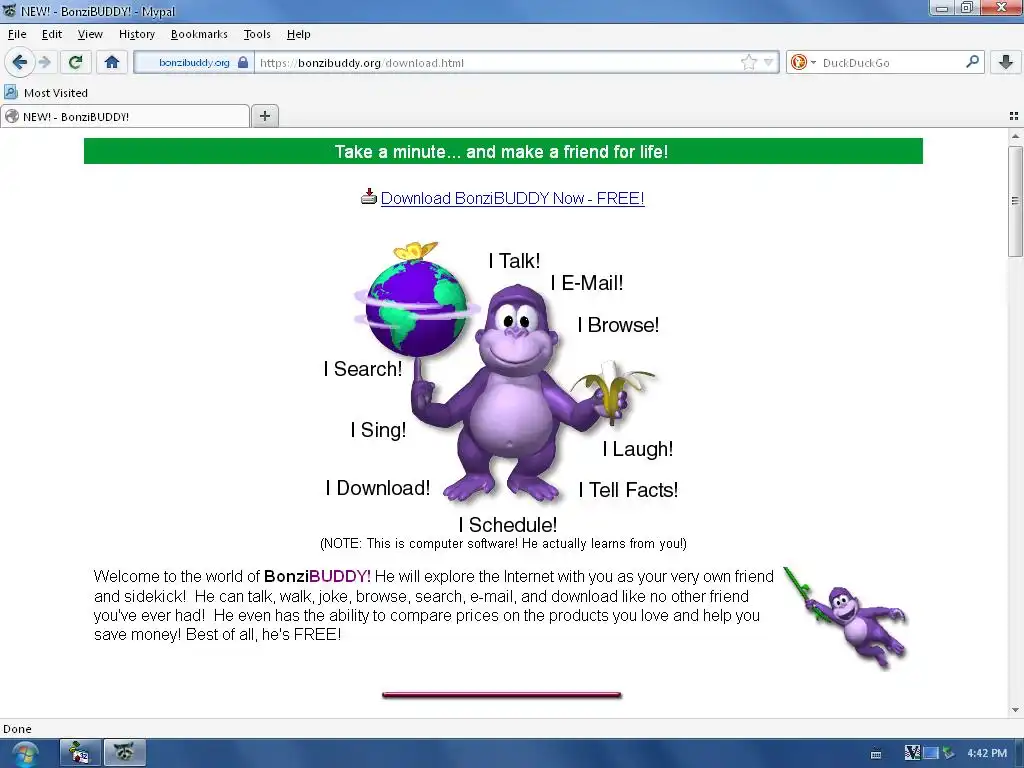Open the downloads arrow button
Viewport: 1024px width, 768px height.
pyautogui.click(x=1006, y=62)
